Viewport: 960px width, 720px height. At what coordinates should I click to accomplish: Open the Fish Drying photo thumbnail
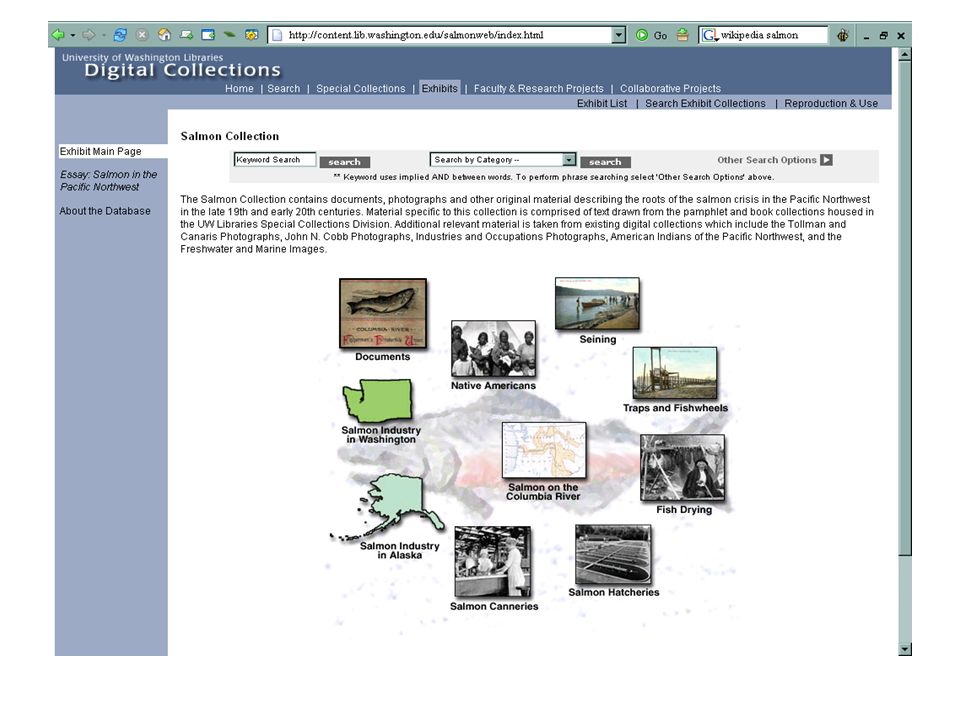pyautogui.click(x=683, y=468)
